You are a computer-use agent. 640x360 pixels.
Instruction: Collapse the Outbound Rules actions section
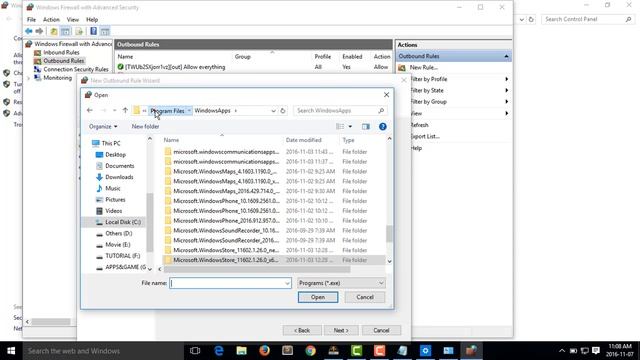[506, 56]
